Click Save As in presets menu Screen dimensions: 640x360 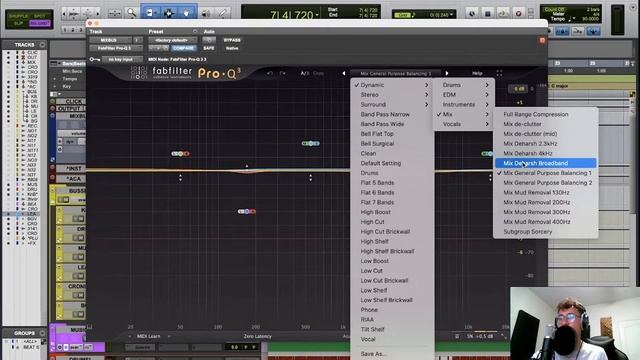[x=373, y=354]
